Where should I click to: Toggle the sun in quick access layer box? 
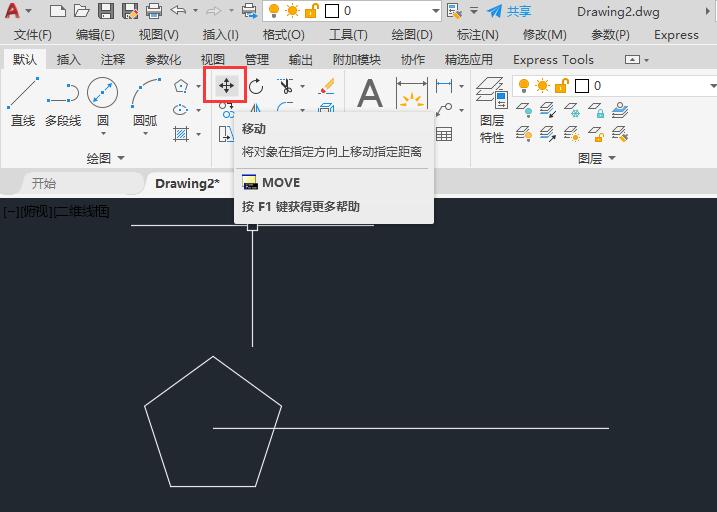click(292, 11)
